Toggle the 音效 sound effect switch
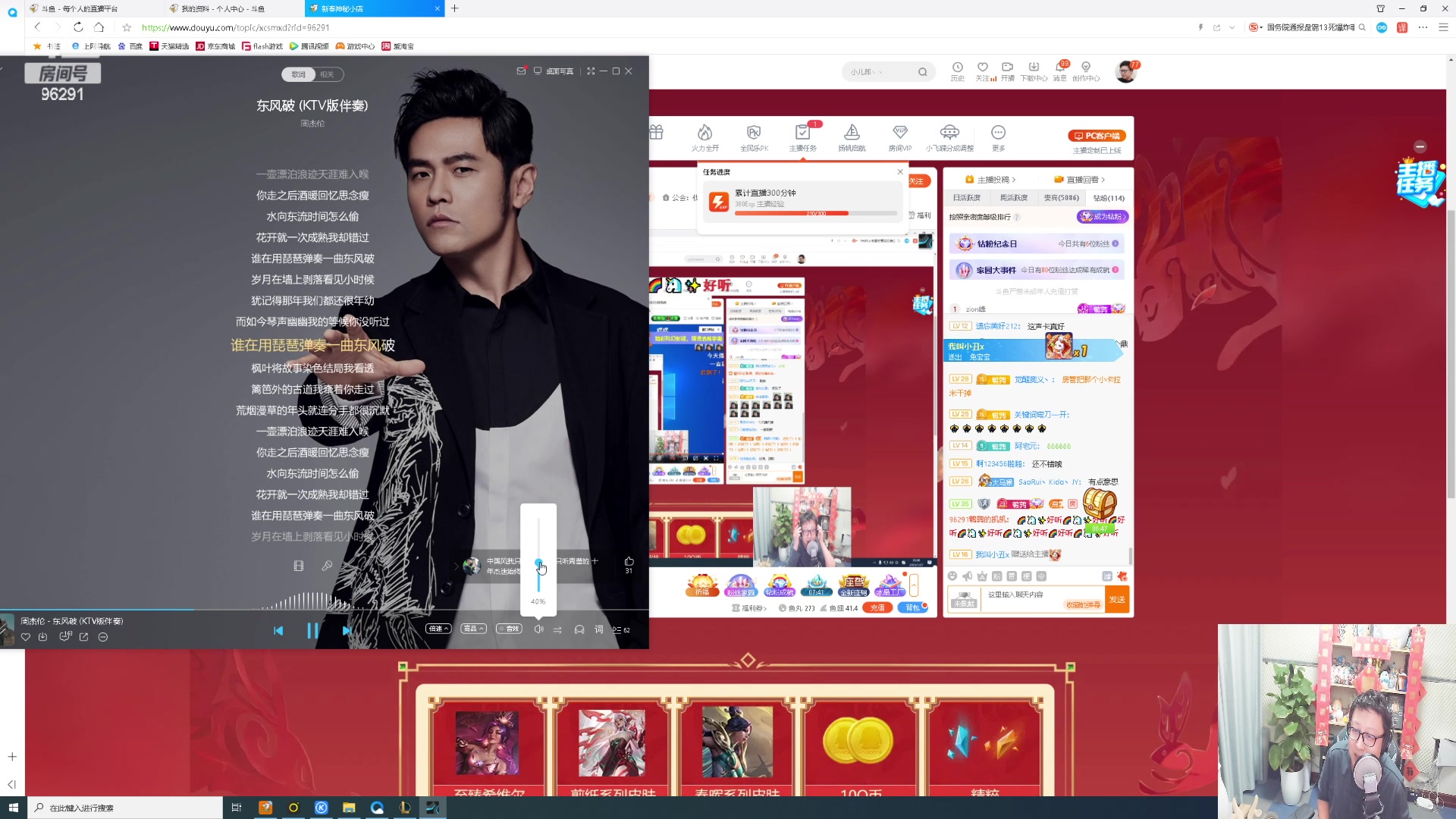This screenshot has width=1456, height=819. [509, 629]
